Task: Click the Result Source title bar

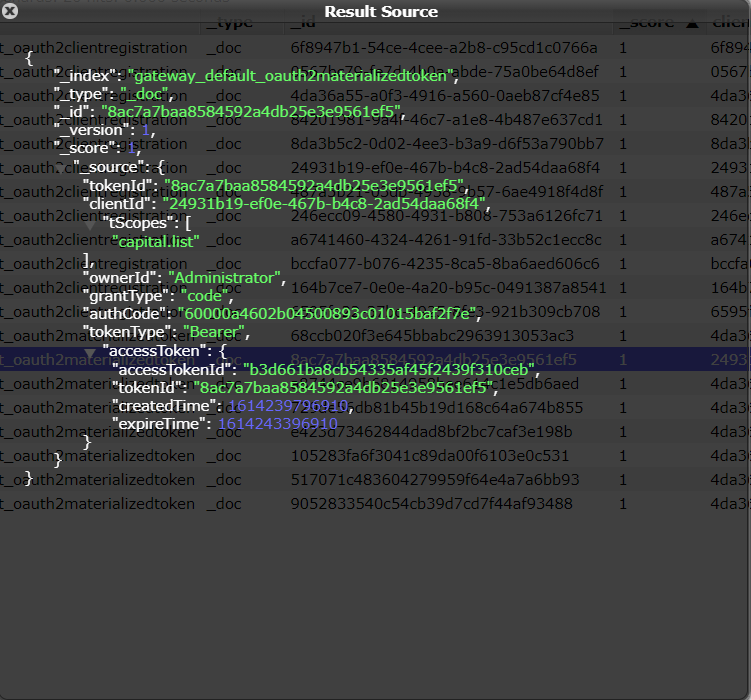Action: (x=380, y=12)
